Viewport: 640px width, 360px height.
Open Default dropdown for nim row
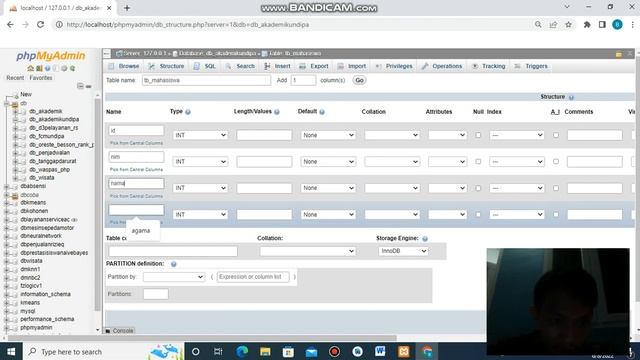pos(328,162)
